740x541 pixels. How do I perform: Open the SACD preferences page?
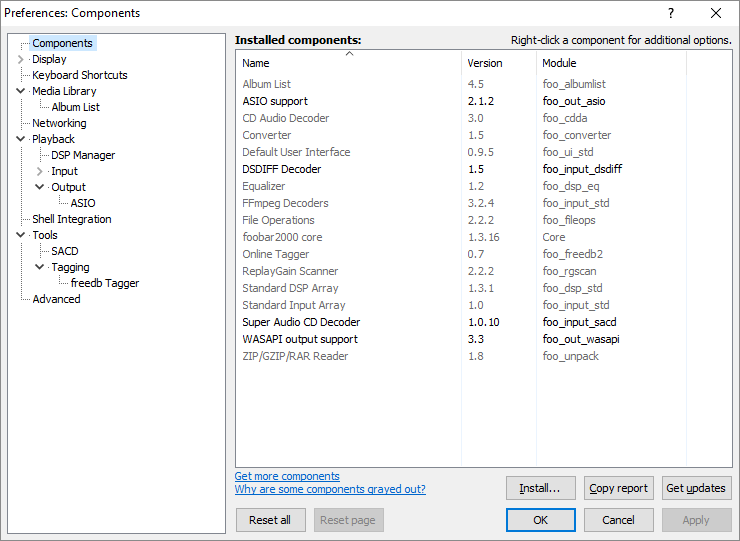[65, 252]
